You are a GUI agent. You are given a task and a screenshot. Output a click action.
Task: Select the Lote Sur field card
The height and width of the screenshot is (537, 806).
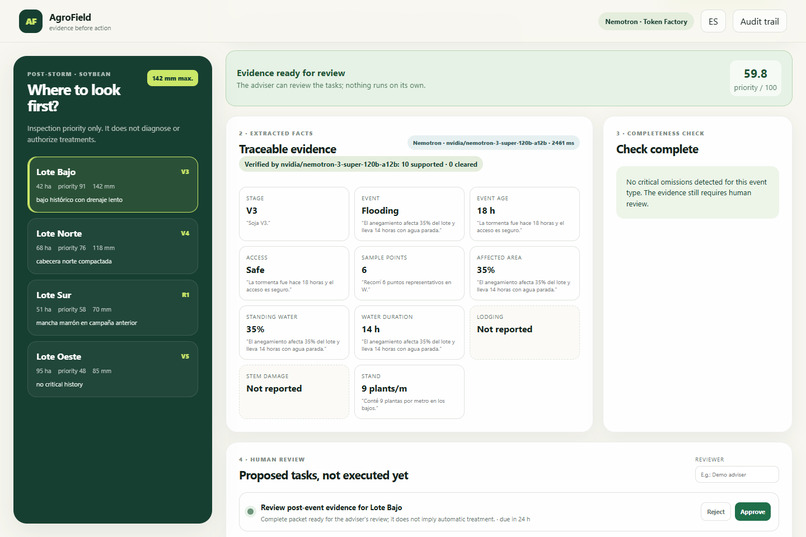[113, 308]
